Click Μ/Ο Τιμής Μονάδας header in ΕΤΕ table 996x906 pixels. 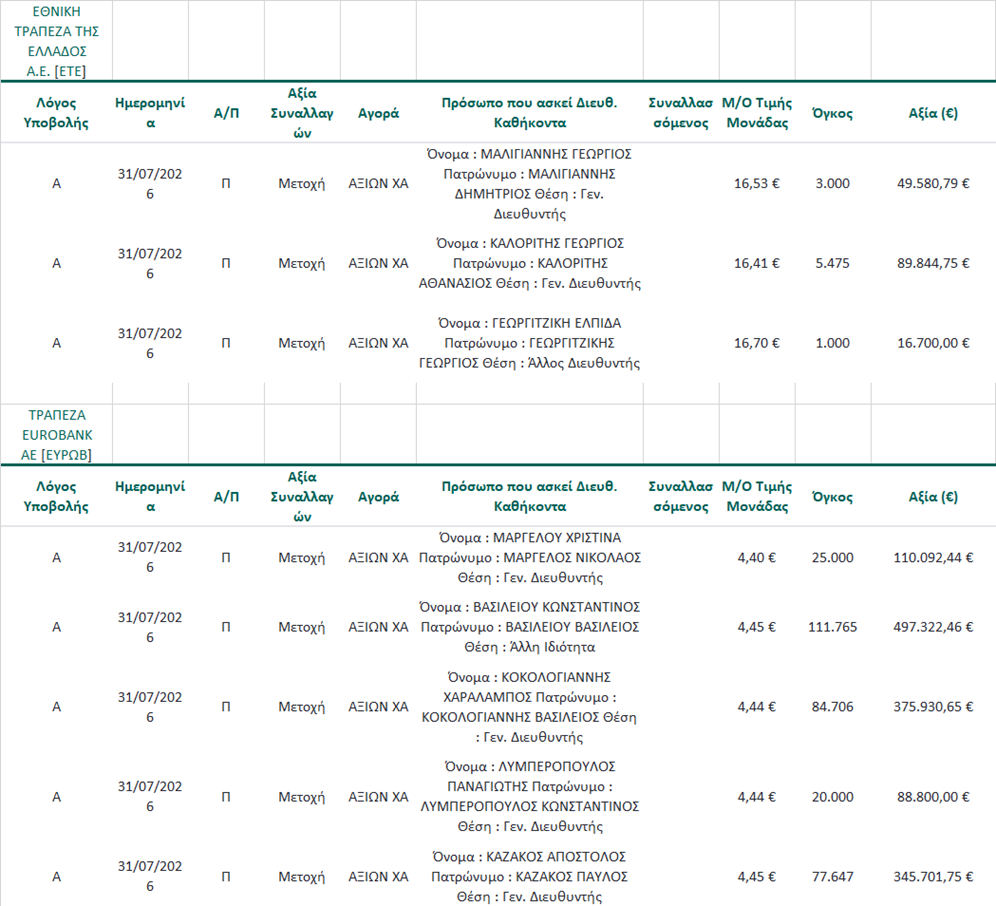click(x=757, y=113)
